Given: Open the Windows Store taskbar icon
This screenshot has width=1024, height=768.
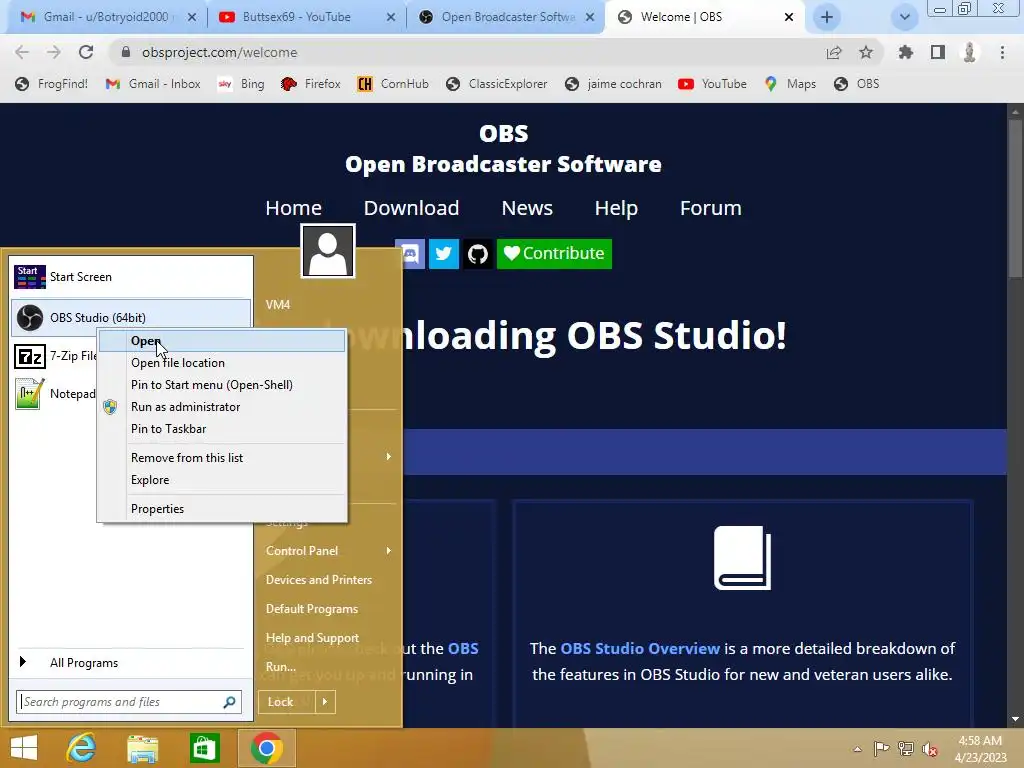Looking at the screenshot, I should point(204,748).
